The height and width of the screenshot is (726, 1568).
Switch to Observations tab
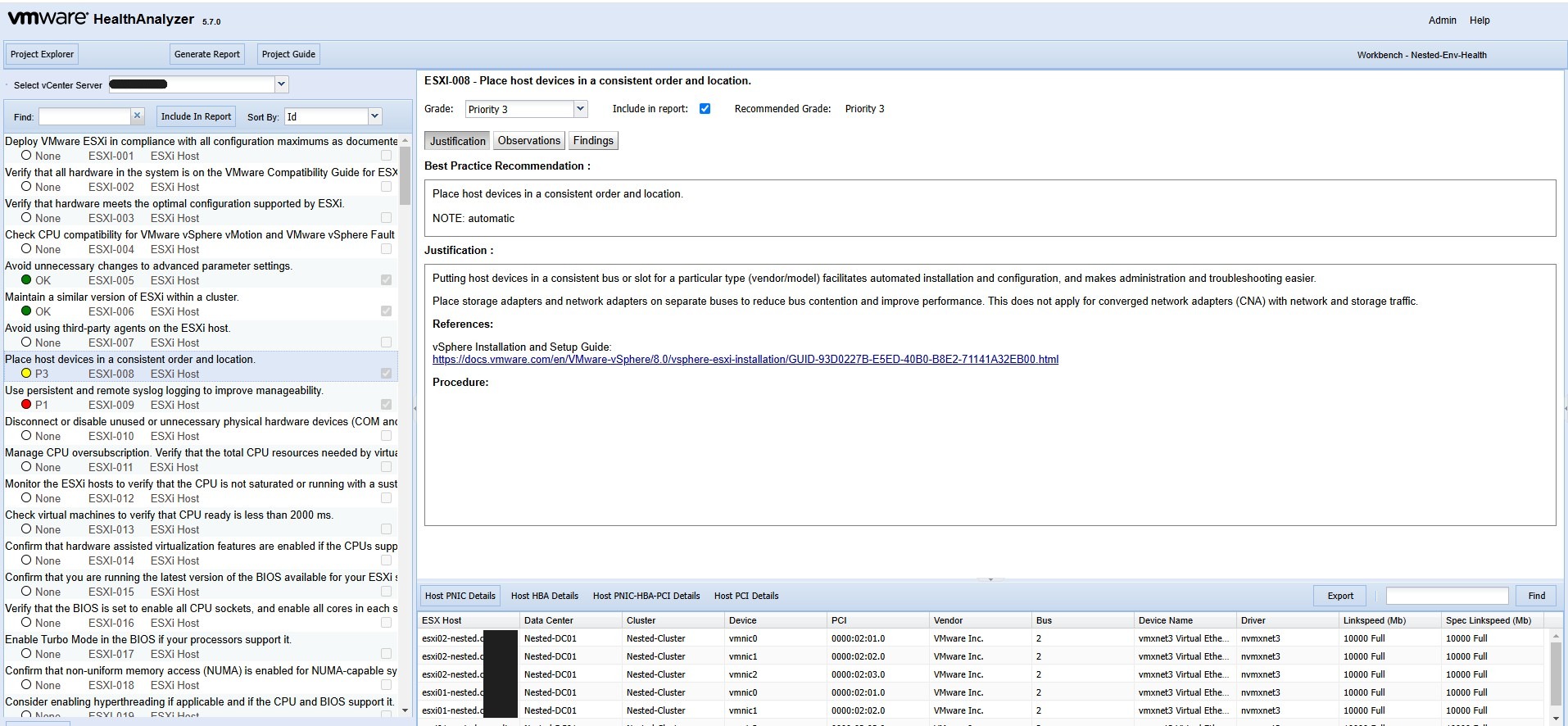(x=529, y=141)
